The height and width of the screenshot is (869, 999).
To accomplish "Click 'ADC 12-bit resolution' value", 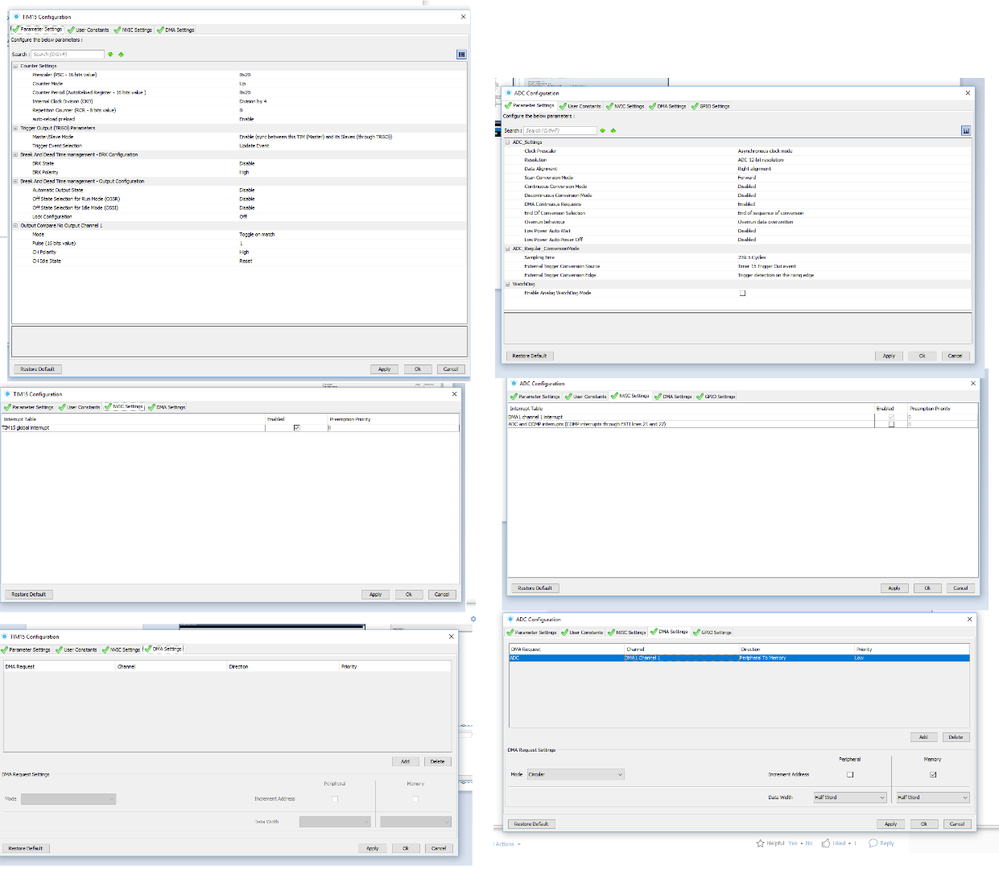I will point(760,160).
